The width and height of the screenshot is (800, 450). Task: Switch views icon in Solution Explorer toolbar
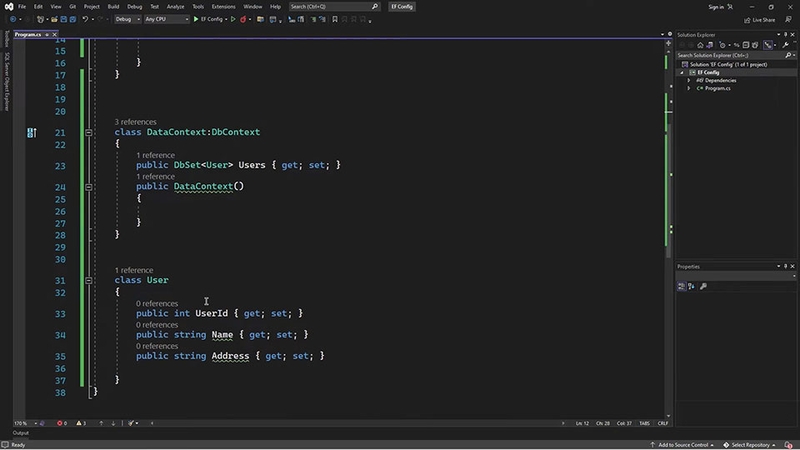710,45
